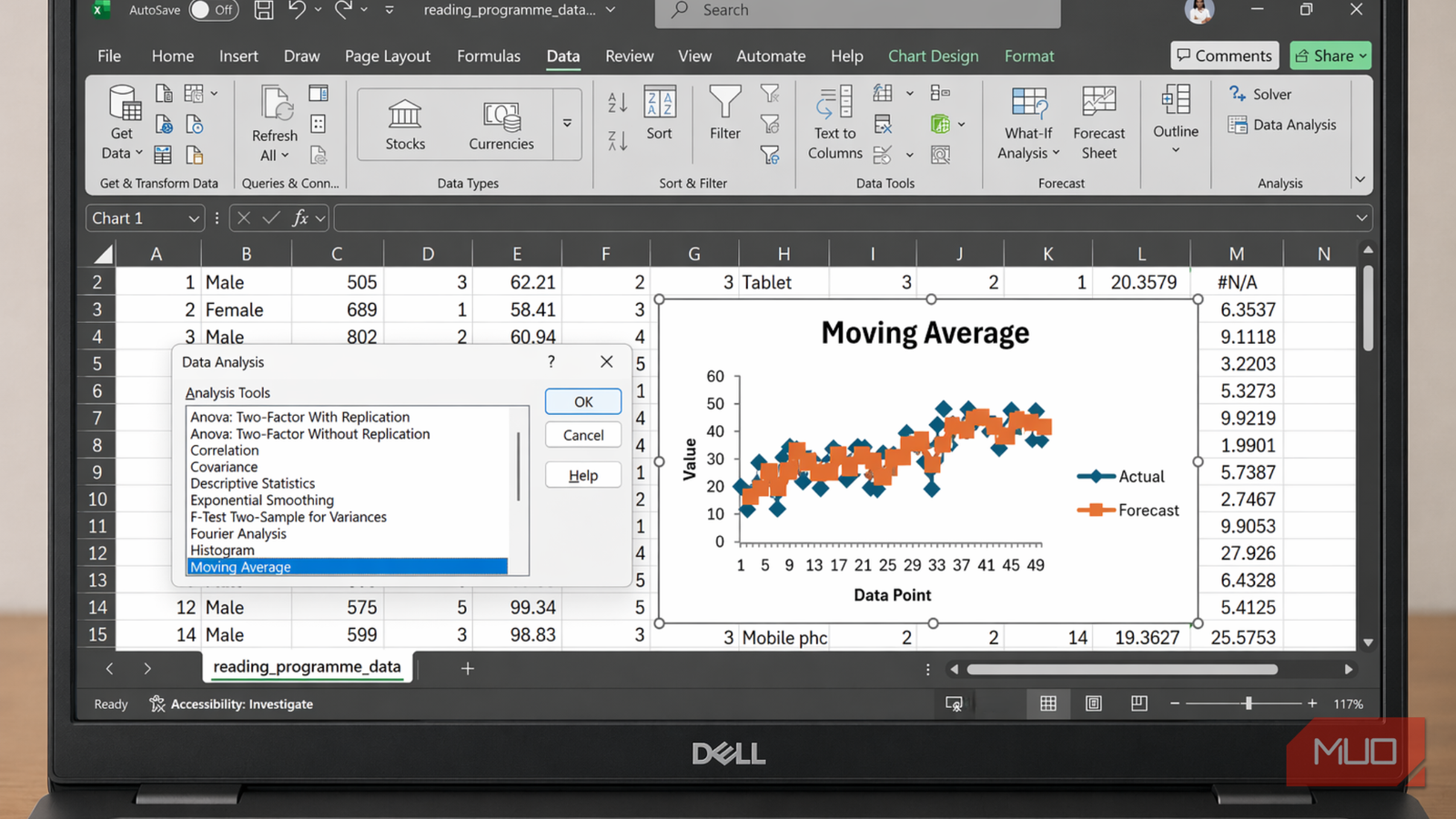Image resolution: width=1456 pixels, height=819 pixels.
Task: Select Moving Average in Analysis Tools list
Action: click(239, 566)
